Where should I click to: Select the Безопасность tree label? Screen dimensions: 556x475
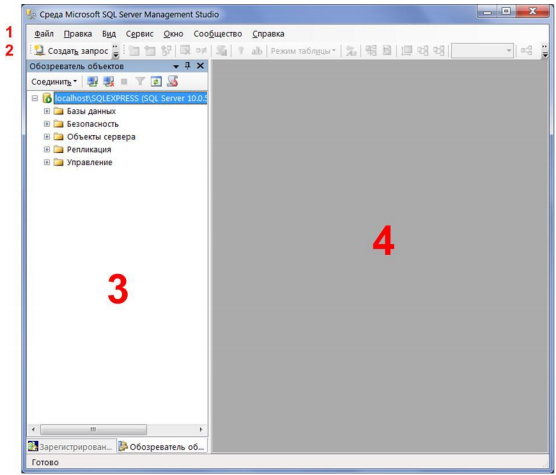[93, 124]
